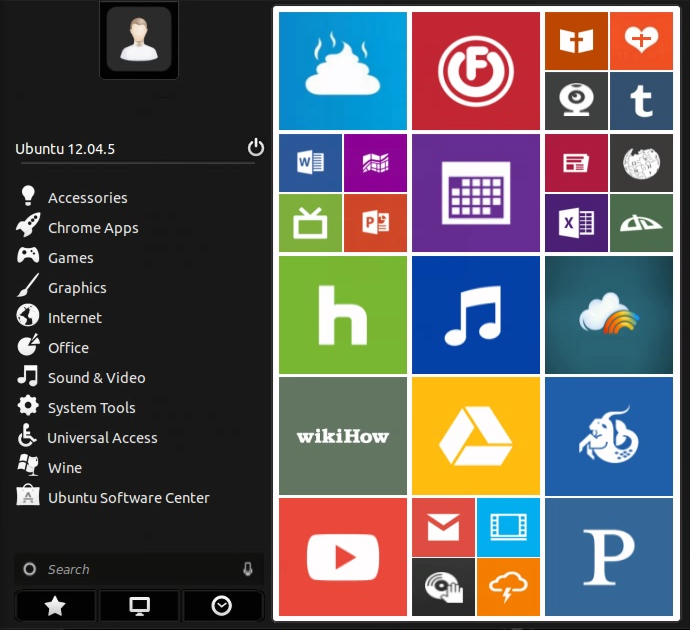
Task: Open the Gmail envelope tile
Action: click(x=443, y=527)
